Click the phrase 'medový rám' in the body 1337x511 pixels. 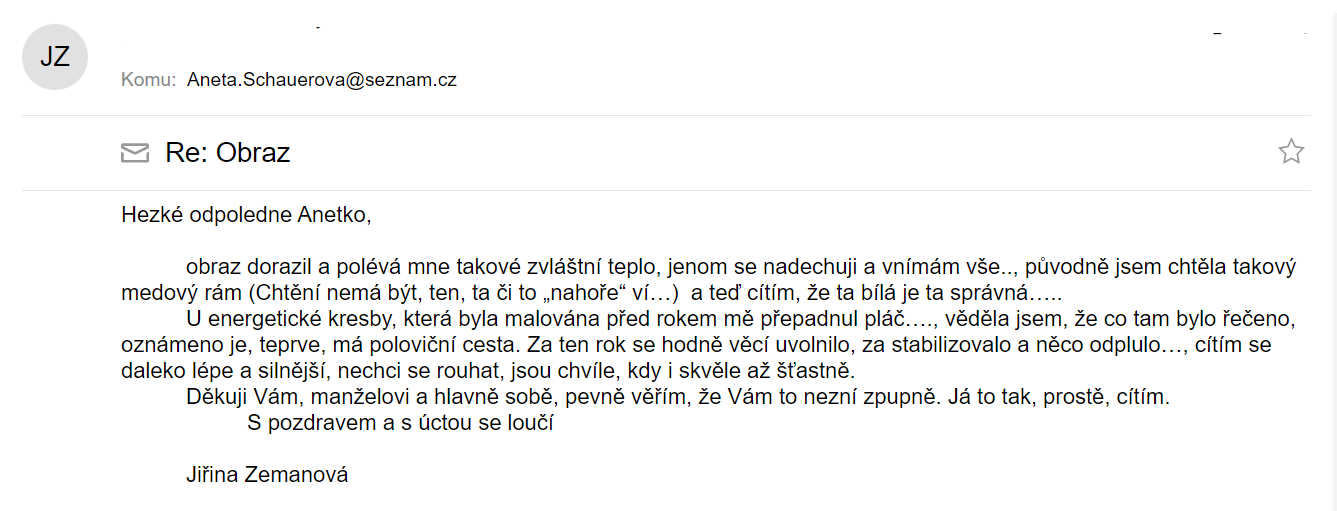(x=181, y=294)
